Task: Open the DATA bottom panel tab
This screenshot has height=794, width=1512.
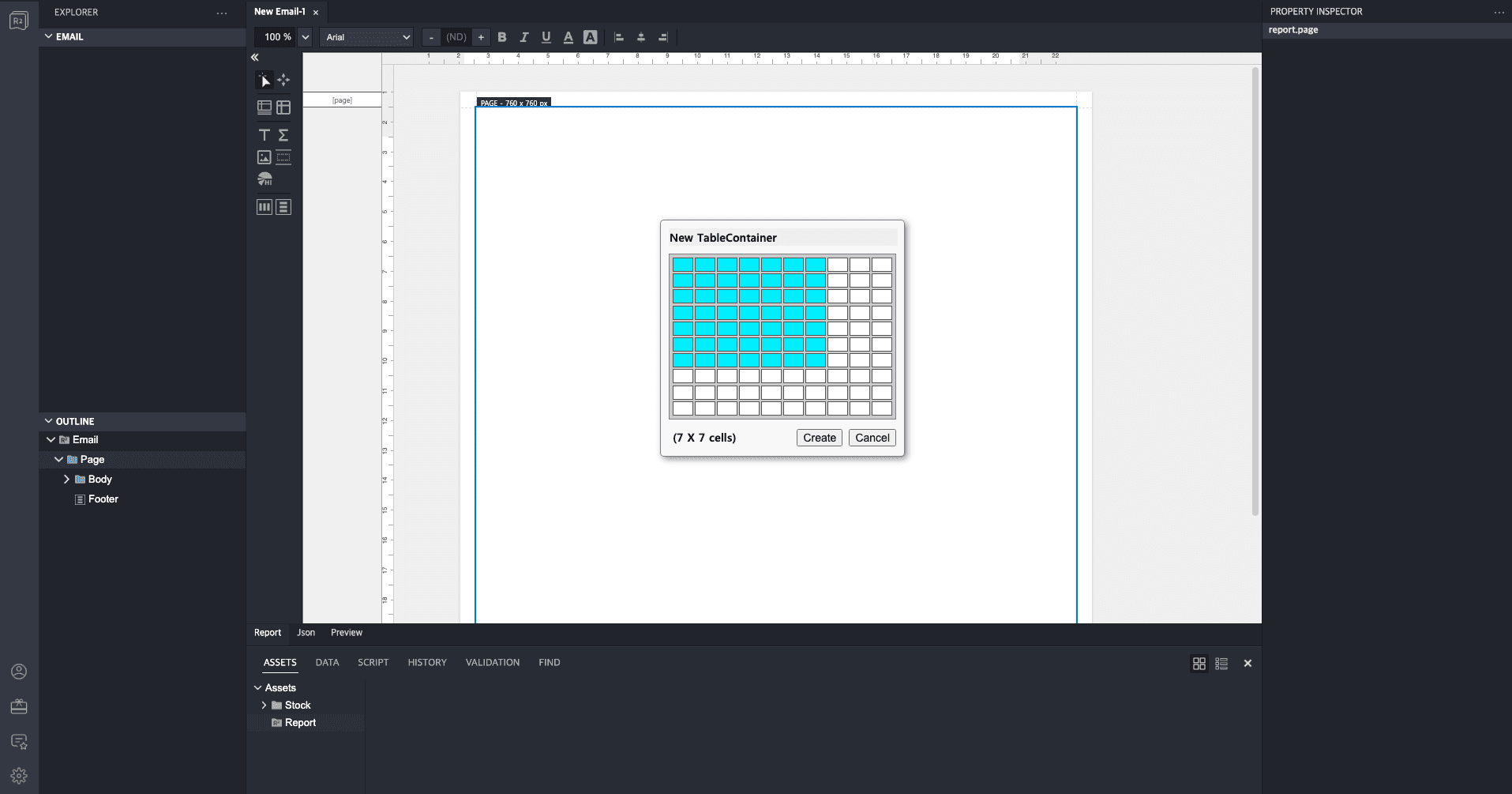Action: coord(327,662)
